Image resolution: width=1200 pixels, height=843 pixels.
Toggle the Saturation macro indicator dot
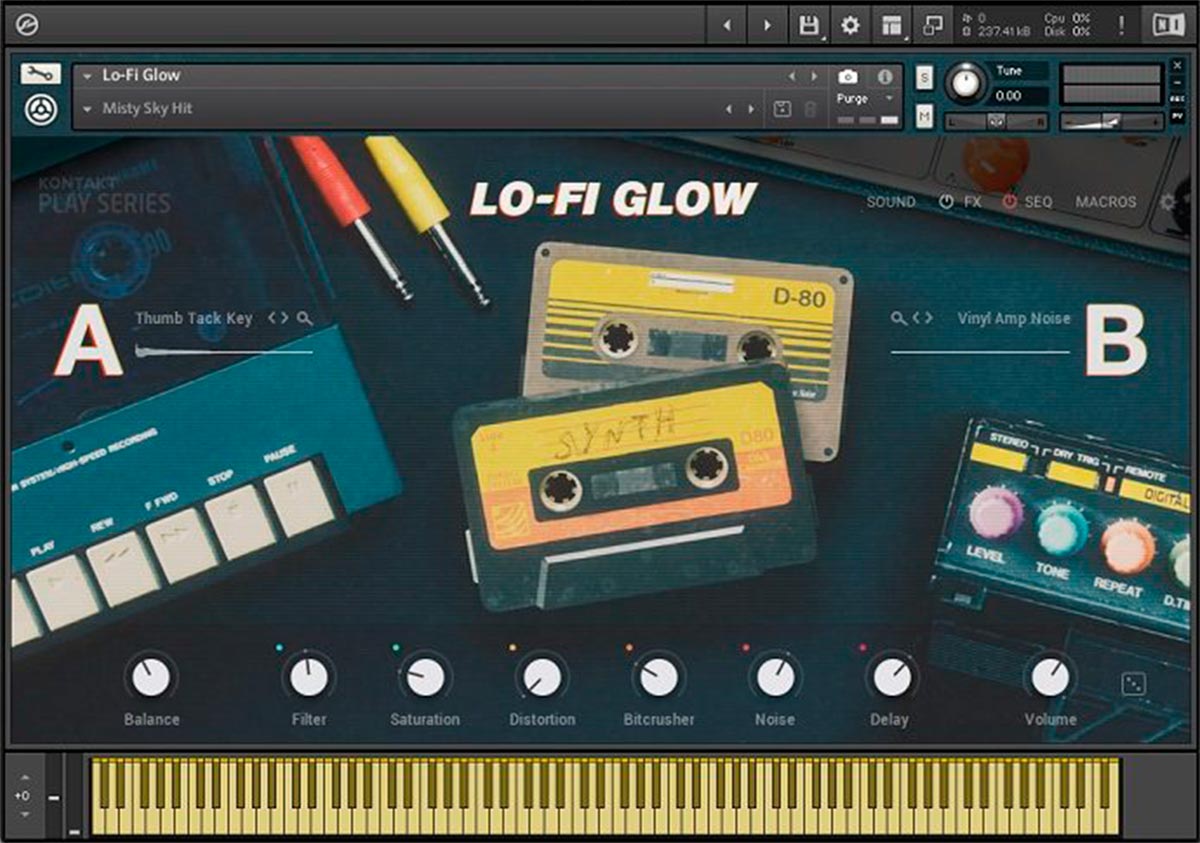(x=396, y=648)
